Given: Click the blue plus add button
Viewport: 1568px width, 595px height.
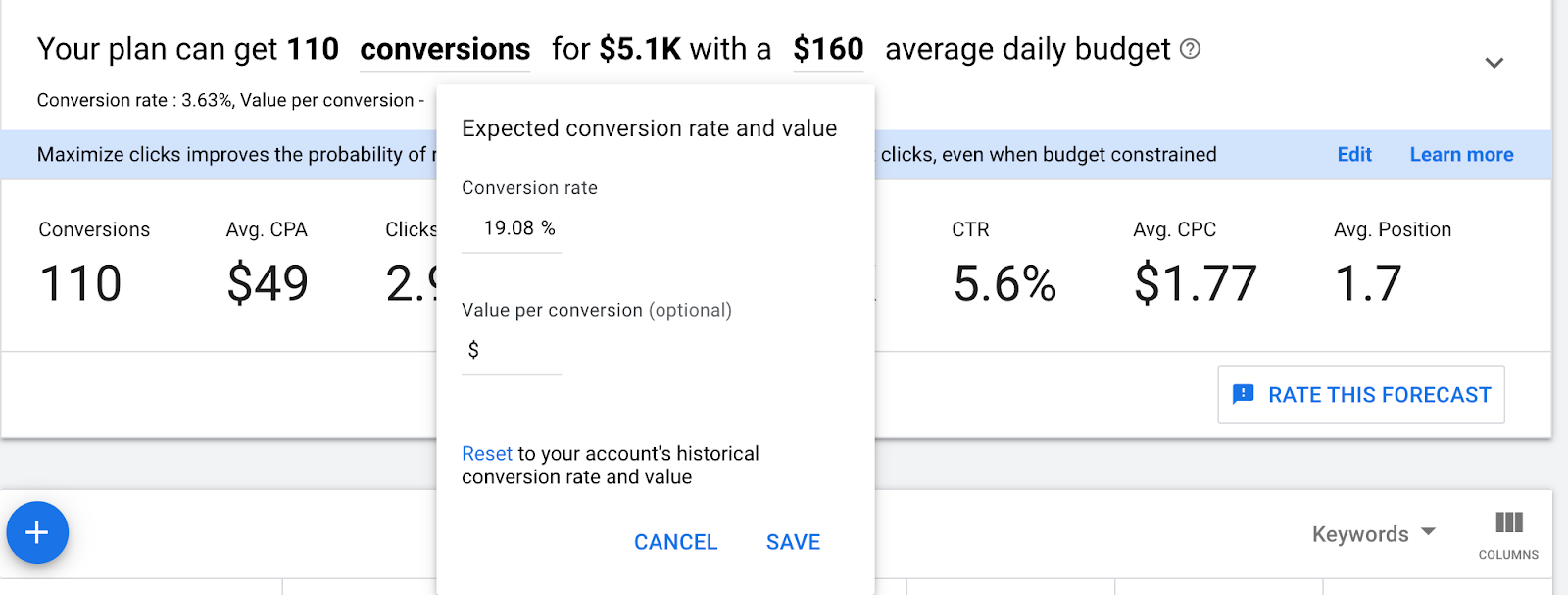Looking at the screenshot, I should pos(37,532).
